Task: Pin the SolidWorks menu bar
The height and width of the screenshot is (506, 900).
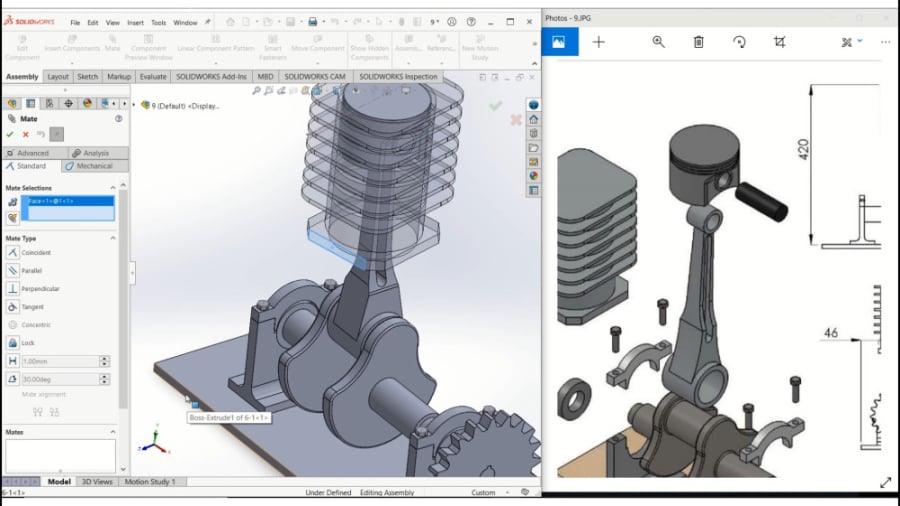Action: point(207,22)
